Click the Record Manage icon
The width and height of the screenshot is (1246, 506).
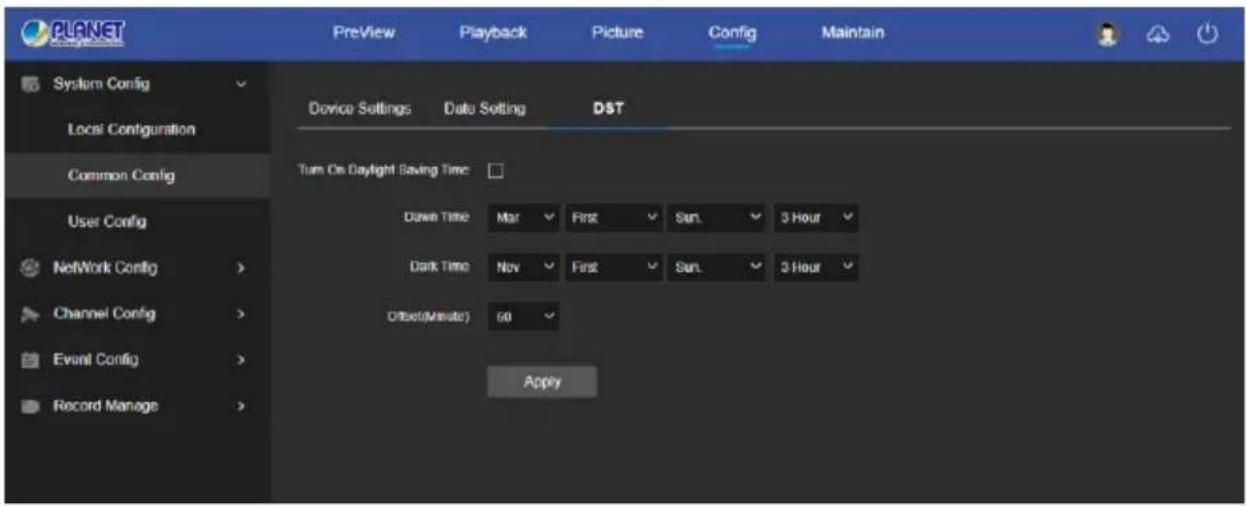[28, 406]
